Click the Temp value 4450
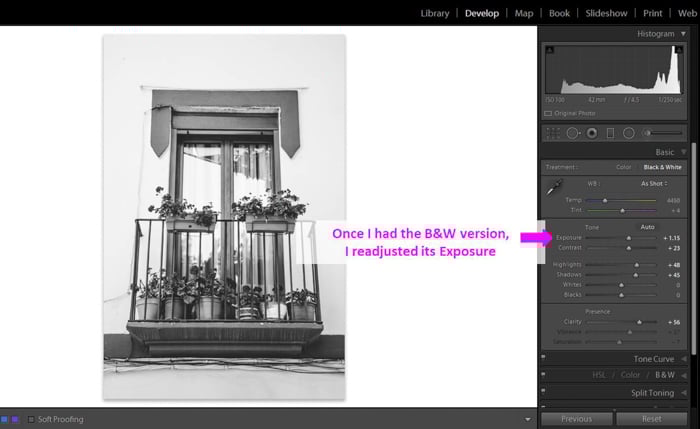This screenshot has width=700, height=429. tap(673, 200)
